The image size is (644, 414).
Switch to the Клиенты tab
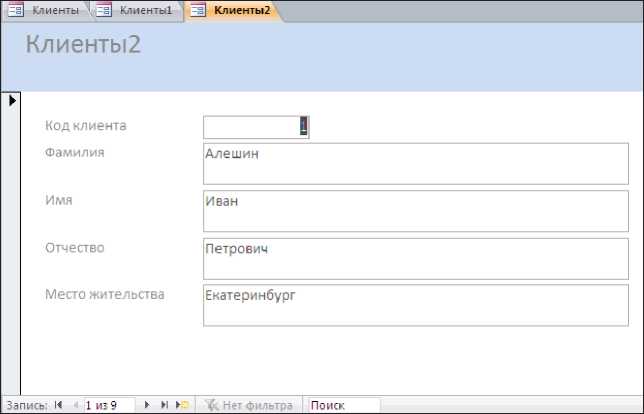(x=46, y=11)
